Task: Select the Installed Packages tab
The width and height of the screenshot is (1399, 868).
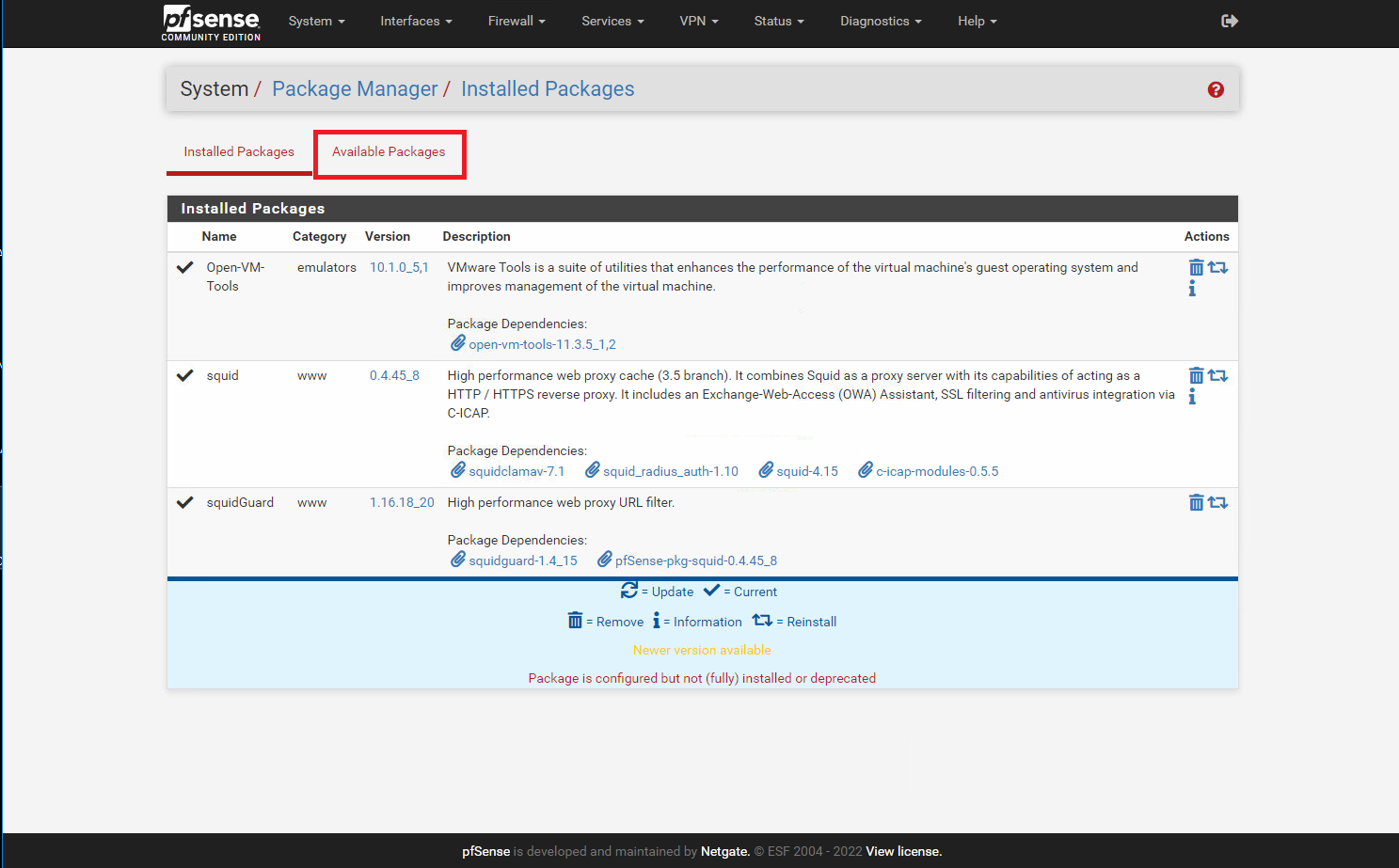Action: click(239, 152)
